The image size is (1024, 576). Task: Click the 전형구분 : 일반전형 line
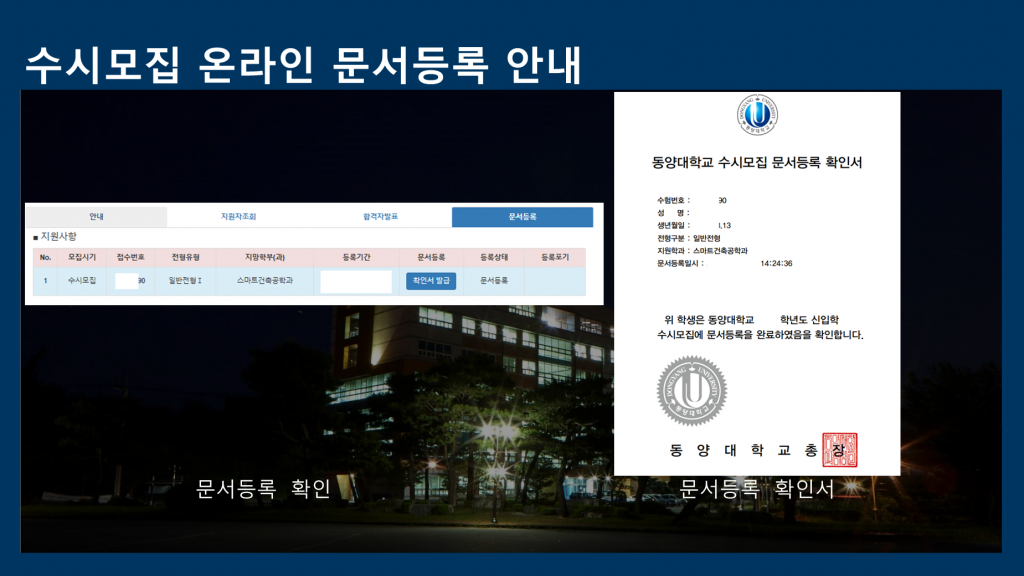[x=688, y=238]
